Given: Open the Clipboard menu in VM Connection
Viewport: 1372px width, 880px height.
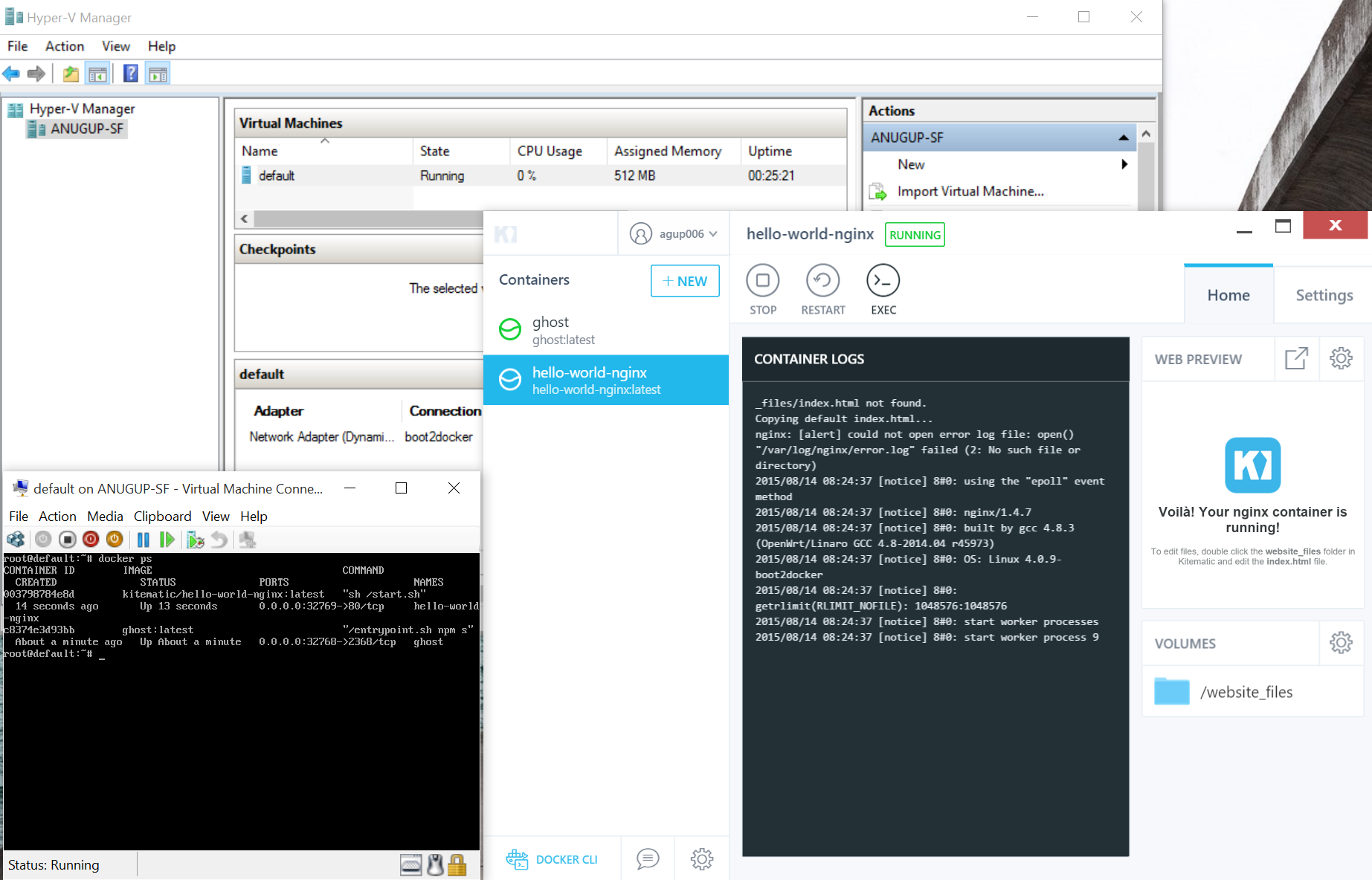Looking at the screenshot, I should (162, 516).
